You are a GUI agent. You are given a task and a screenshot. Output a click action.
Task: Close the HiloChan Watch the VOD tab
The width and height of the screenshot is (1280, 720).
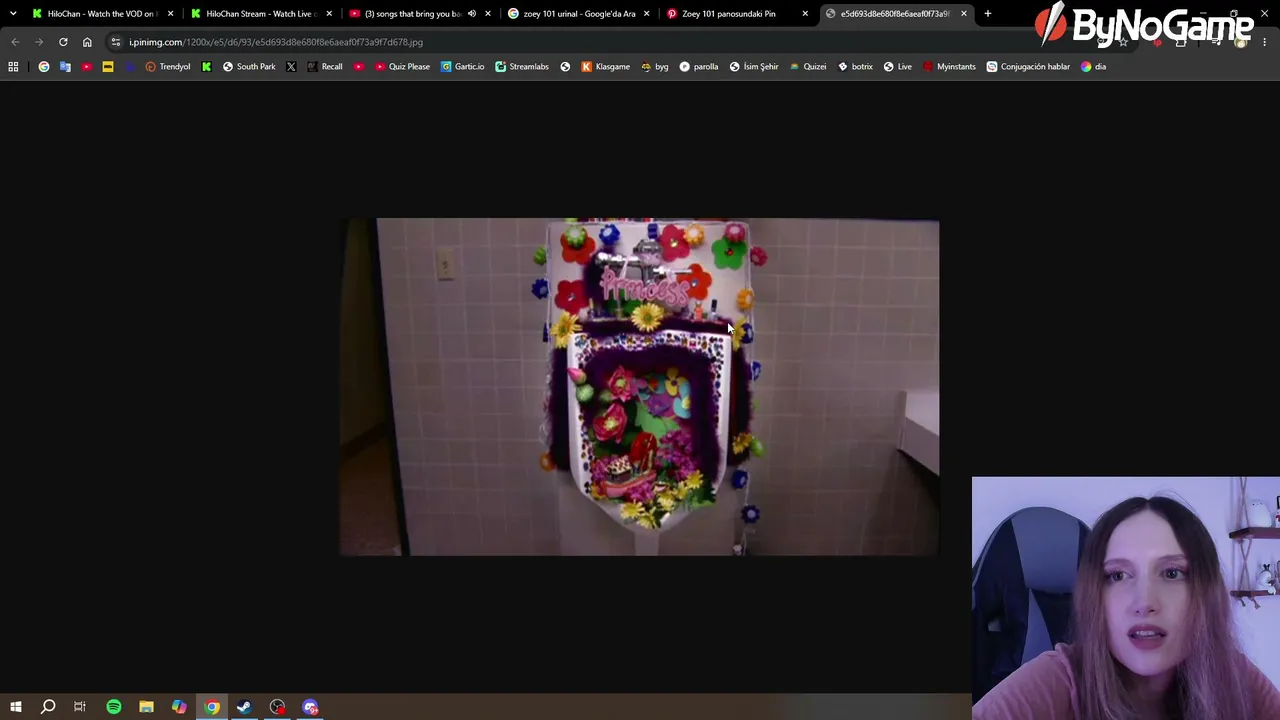tap(171, 14)
